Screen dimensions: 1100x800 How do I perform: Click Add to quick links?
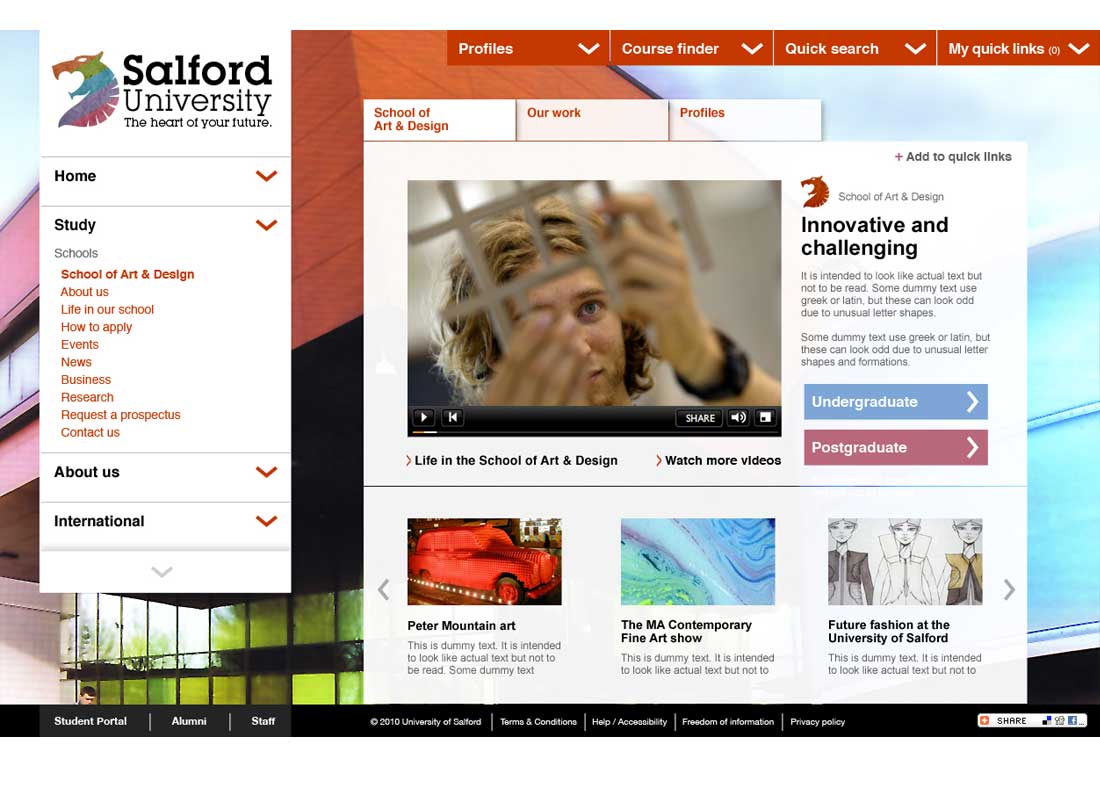click(953, 156)
